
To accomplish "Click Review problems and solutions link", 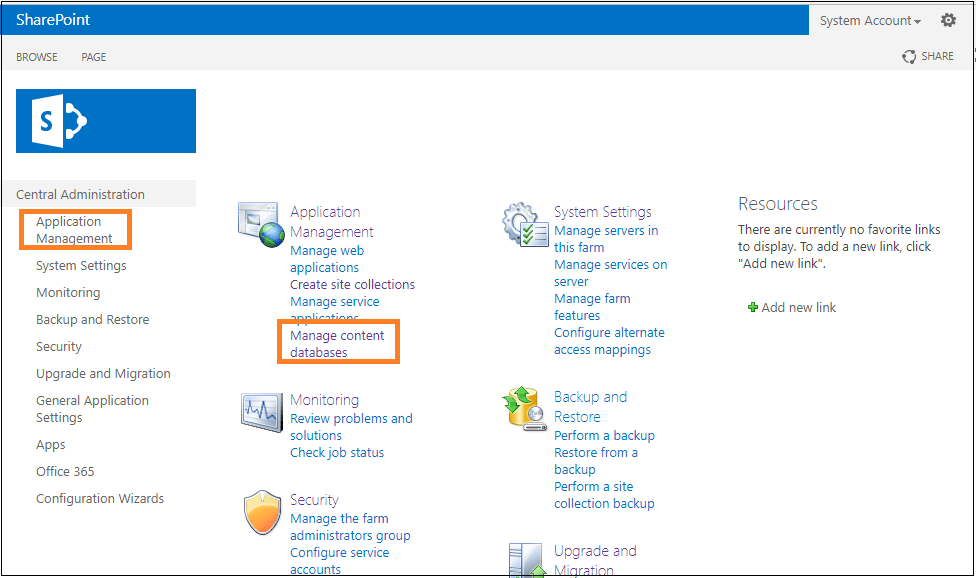I will [351, 427].
